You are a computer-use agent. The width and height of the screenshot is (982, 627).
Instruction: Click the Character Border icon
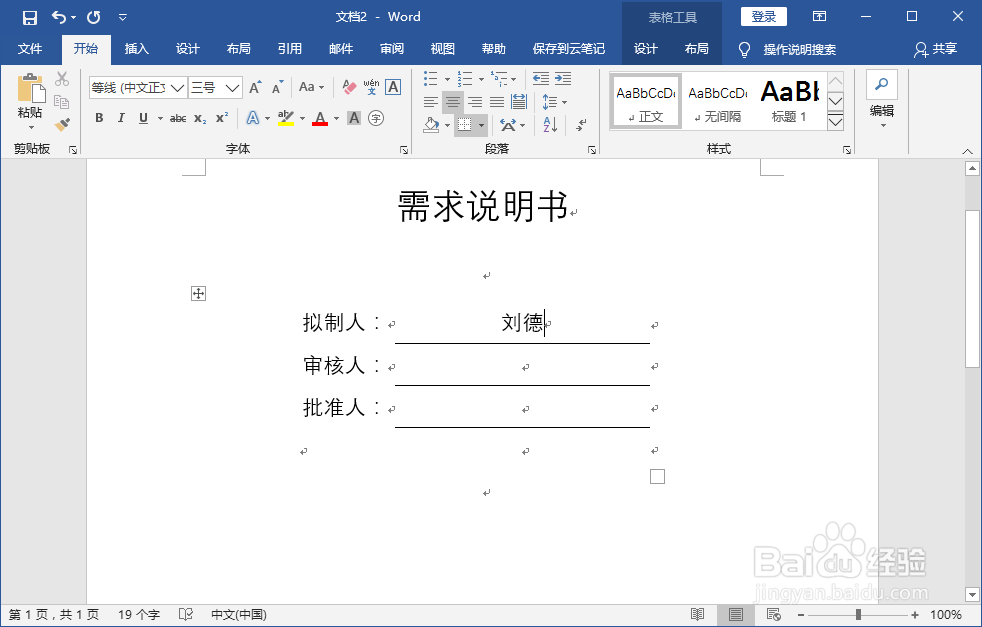tap(393, 87)
